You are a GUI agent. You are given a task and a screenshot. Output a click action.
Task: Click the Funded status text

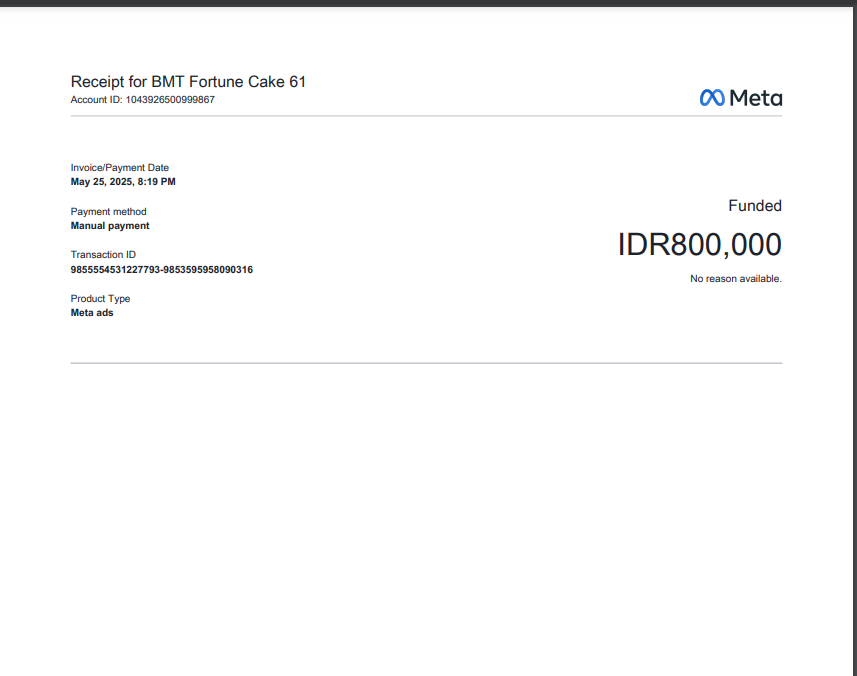point(754,206)
